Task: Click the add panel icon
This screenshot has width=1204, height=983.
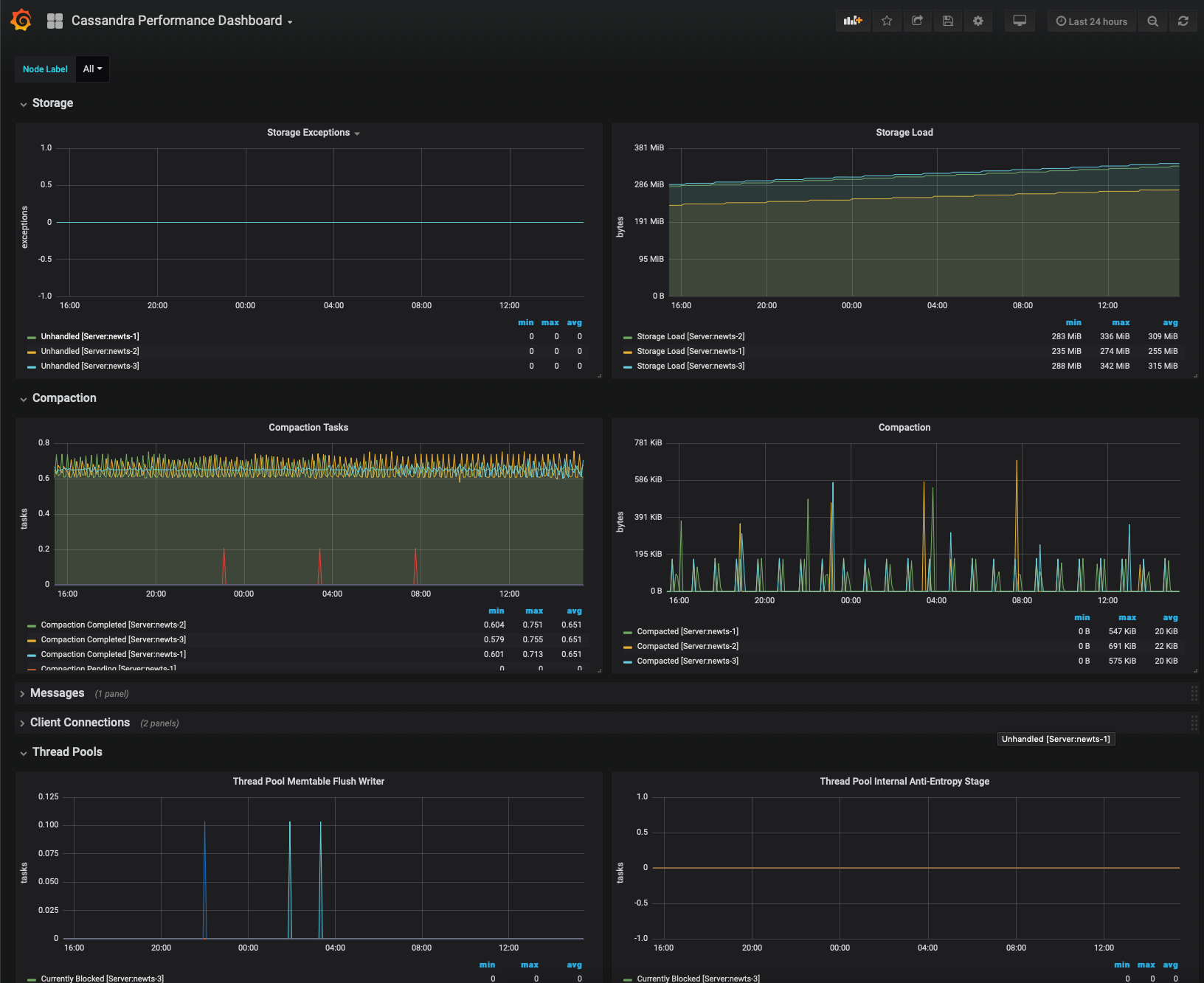Action: (853, 21)
